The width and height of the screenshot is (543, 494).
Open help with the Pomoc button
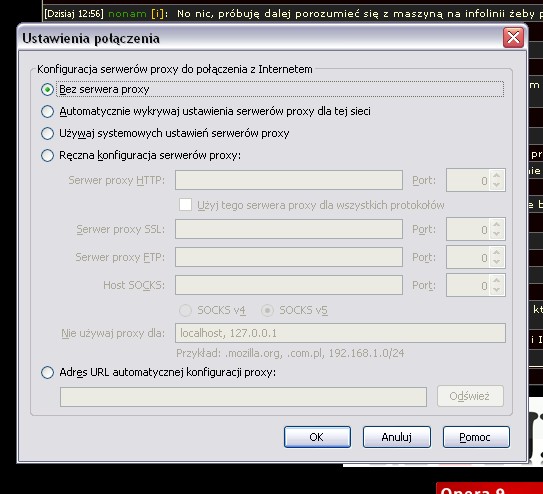pyautogui.click(x=476, y=437)
